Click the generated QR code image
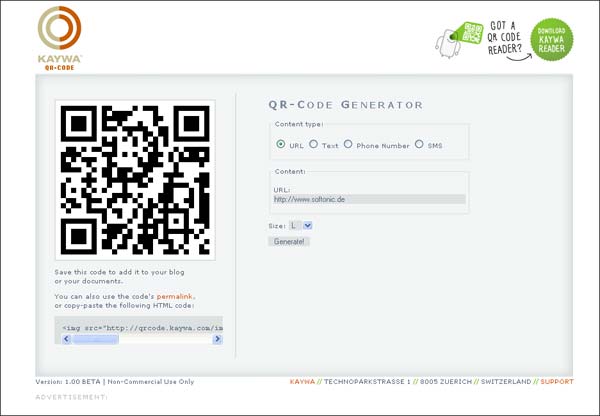The height and width of the screenshot is (416, 600). click(135, 180)
